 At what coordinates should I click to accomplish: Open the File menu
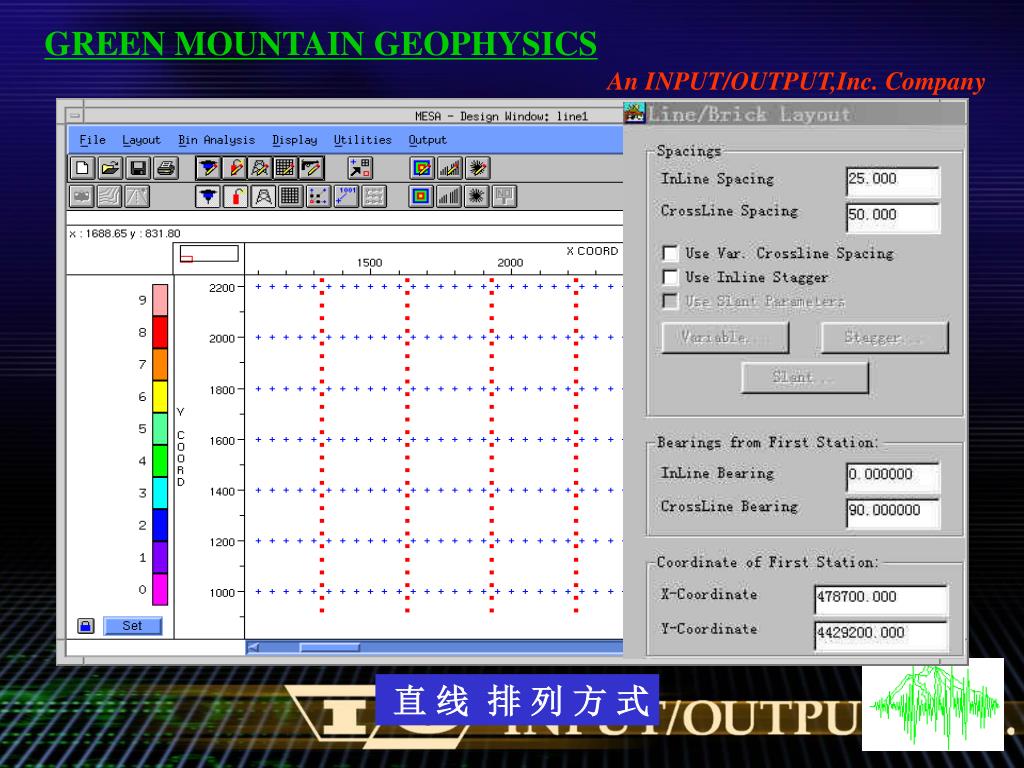(x=92, y=140)
